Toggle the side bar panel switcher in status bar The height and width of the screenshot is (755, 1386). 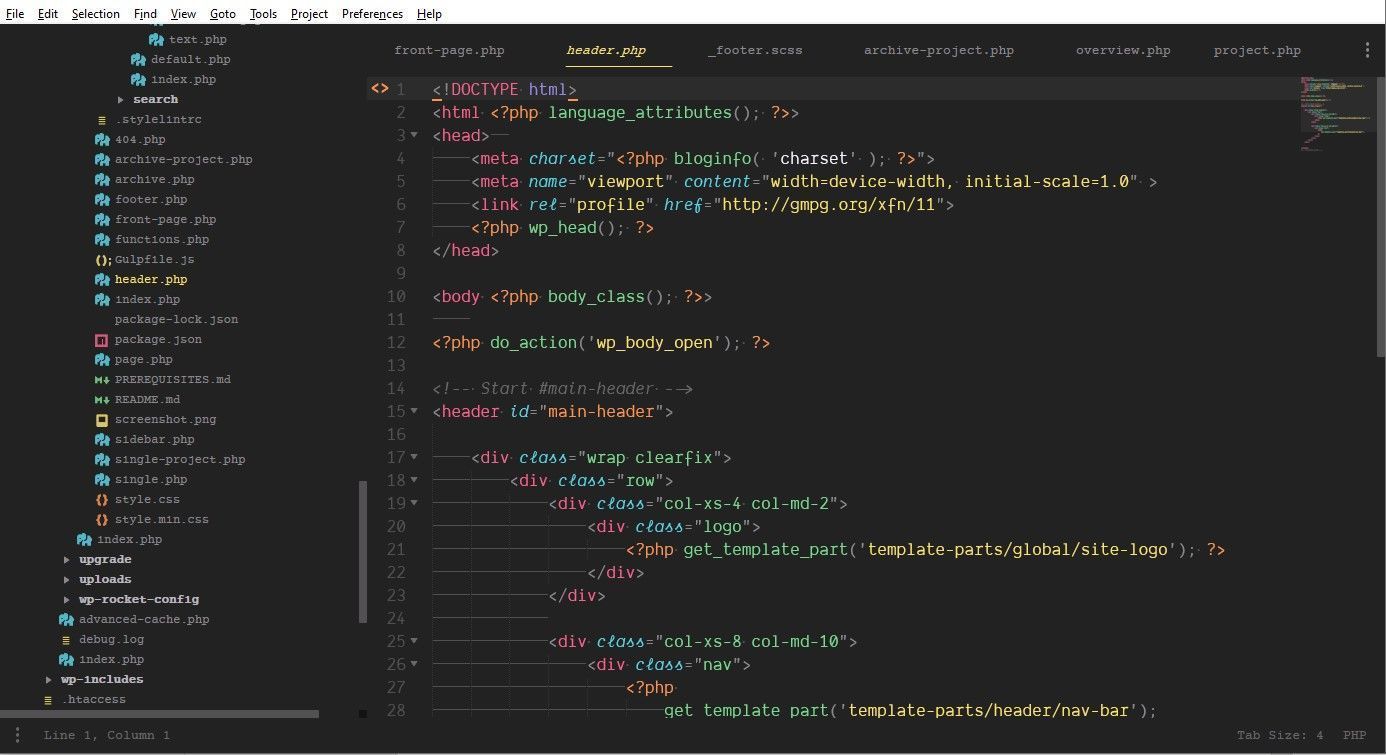(x=19, y=735)
